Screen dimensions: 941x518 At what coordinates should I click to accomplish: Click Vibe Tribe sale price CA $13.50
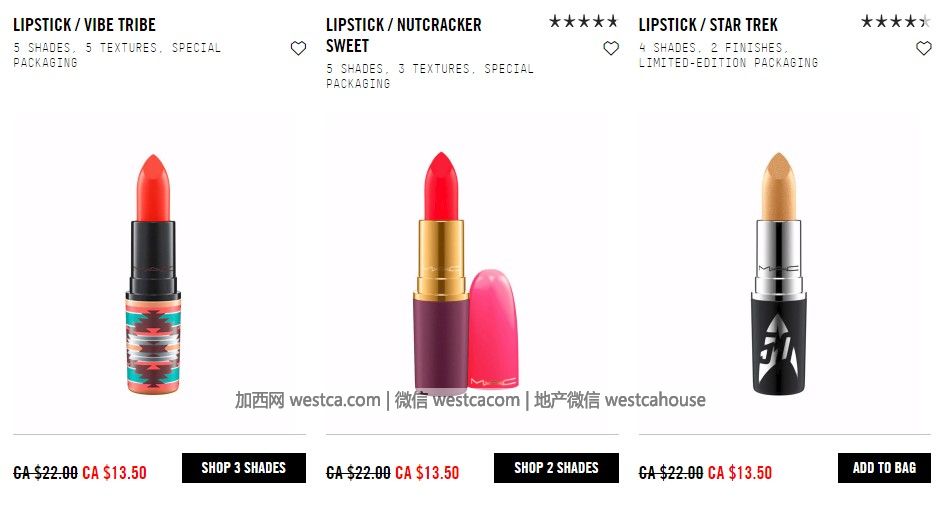(x=115, y=473)
